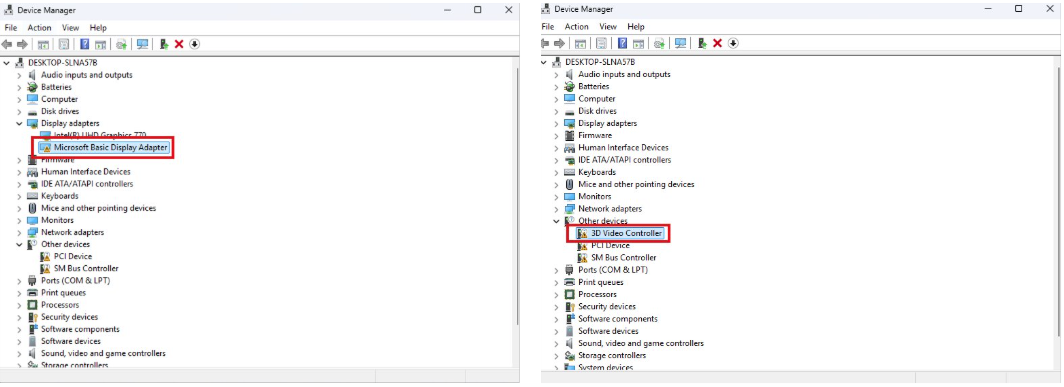Click the Forward arrow in left Device Manager toolbar
The height and width of the screenshot is (387, 1064).
22,44
